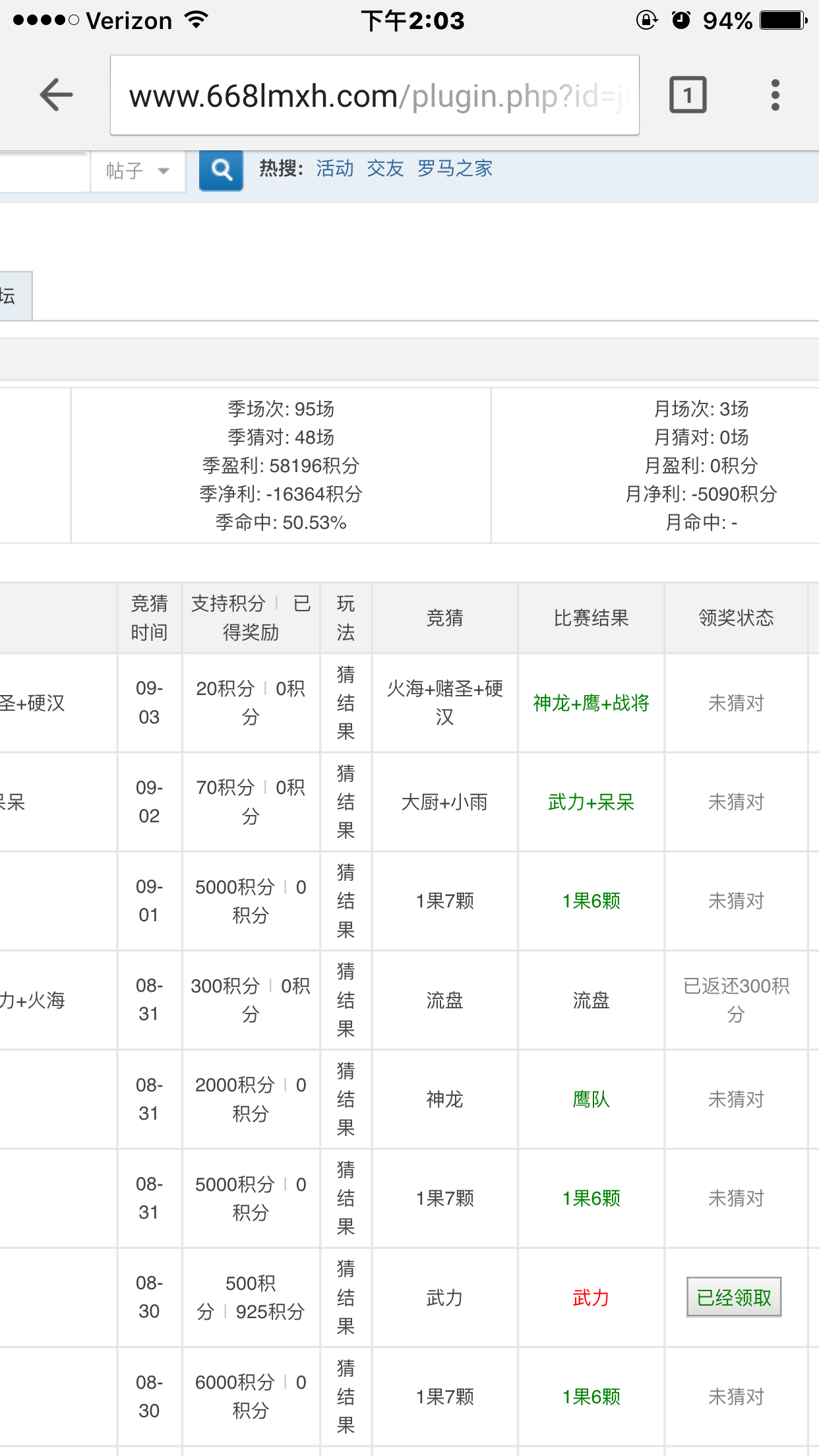This screenshot has width=819, height=1456.
Task: Click the 领奖状态 column header
Action: (736, 618)
